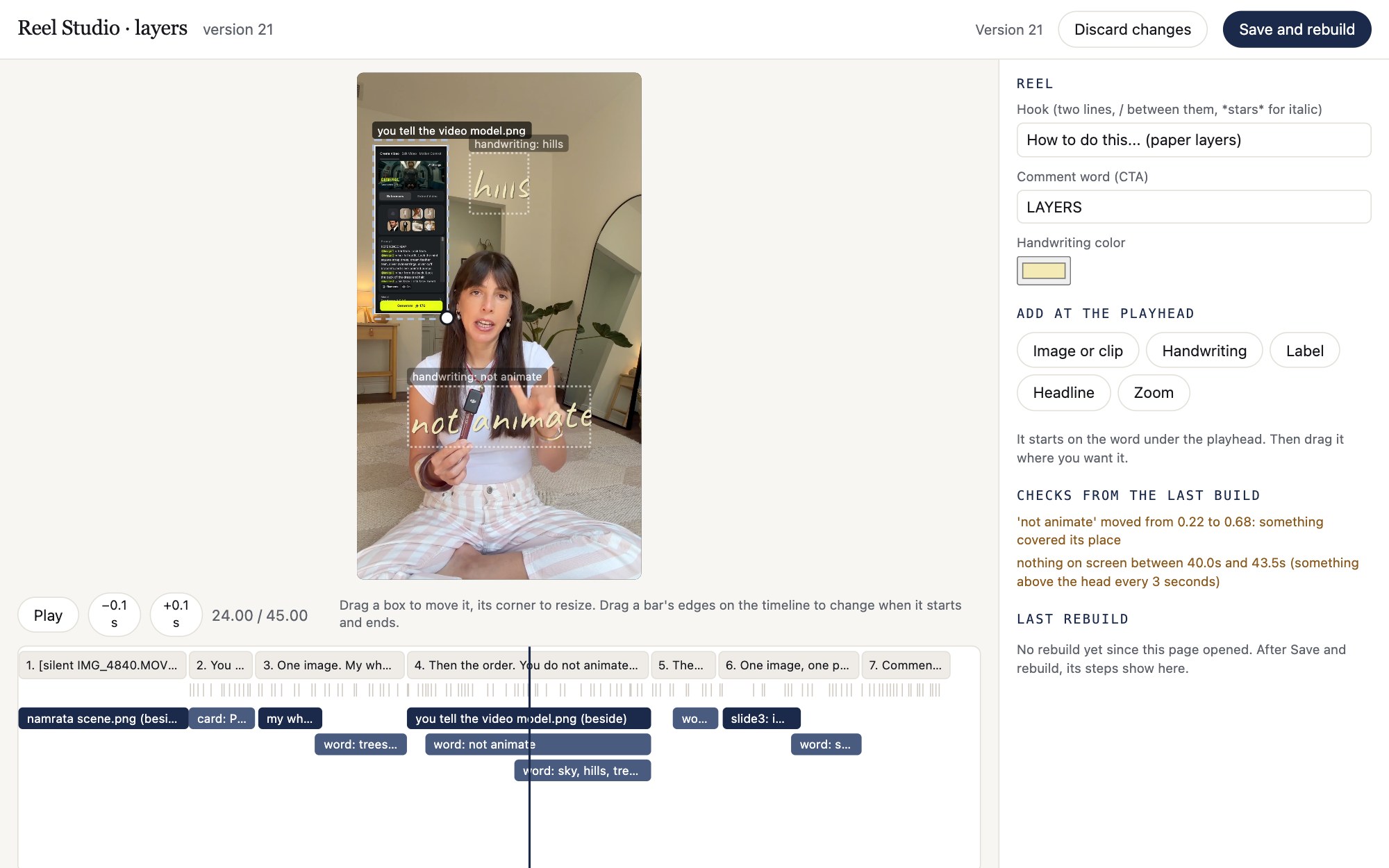Add a Zoom at the playhead
Viewport: 1389px width, 868px height.
(x=1153, y=392)
